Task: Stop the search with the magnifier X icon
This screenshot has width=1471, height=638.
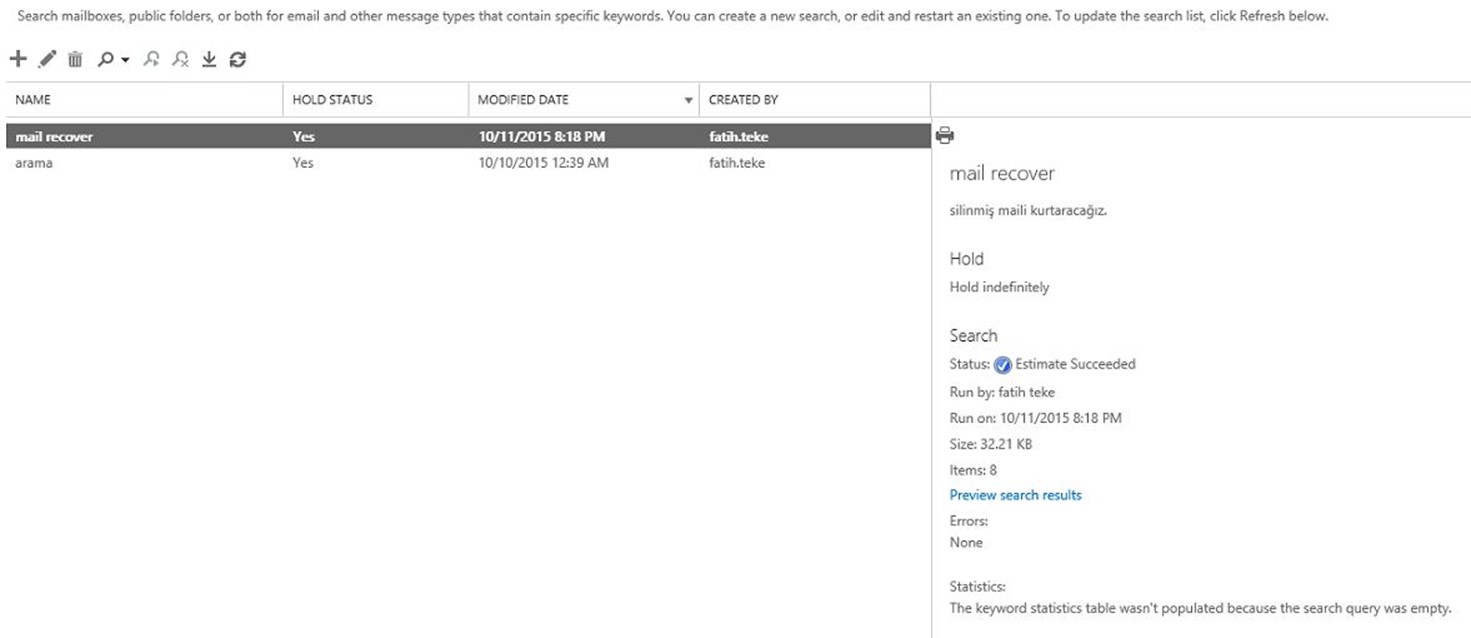Action: click(x=180, y=60)
